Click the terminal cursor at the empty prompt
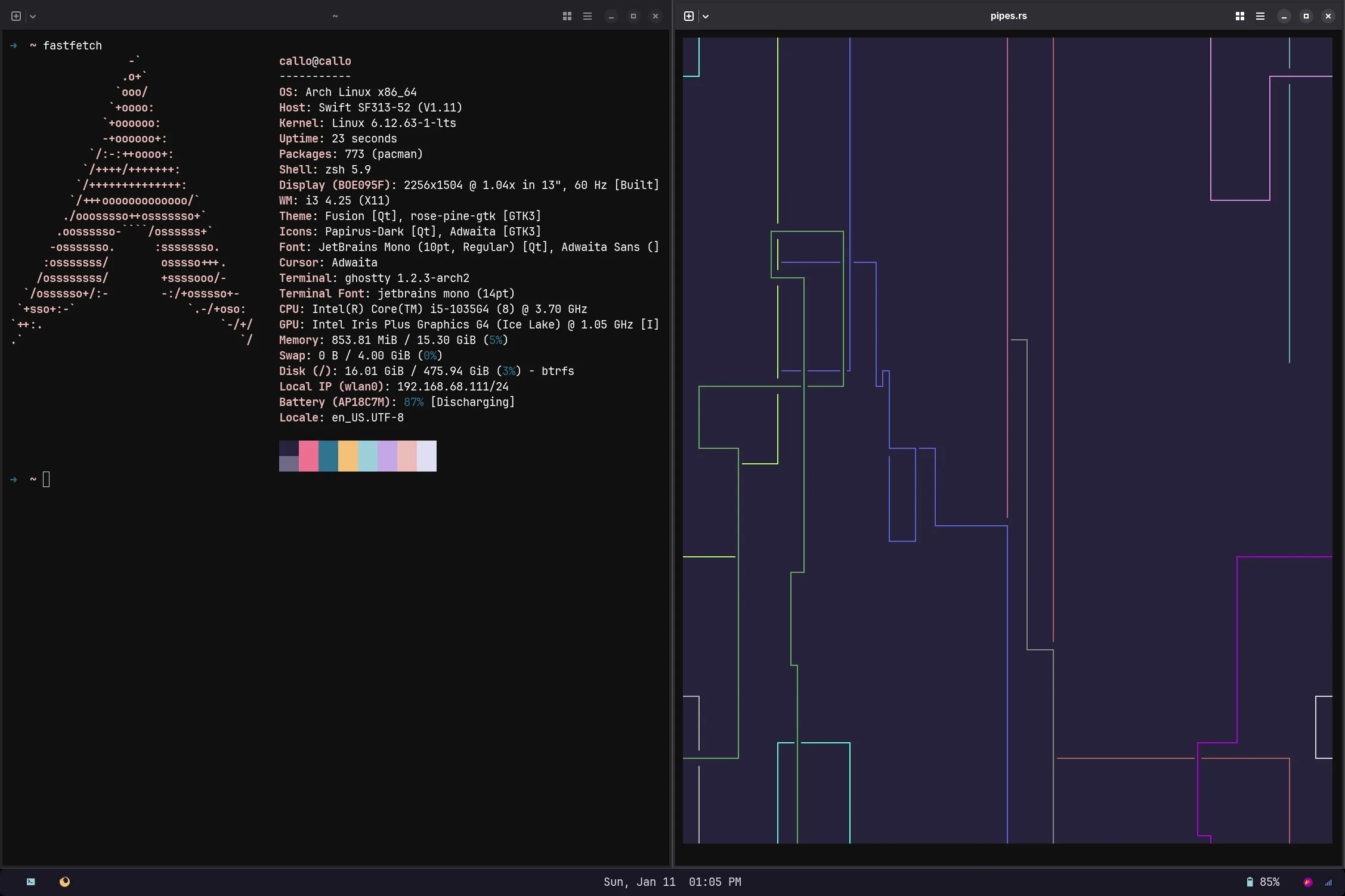Viewport: 1345px width, 896px height. click(47, 479)
